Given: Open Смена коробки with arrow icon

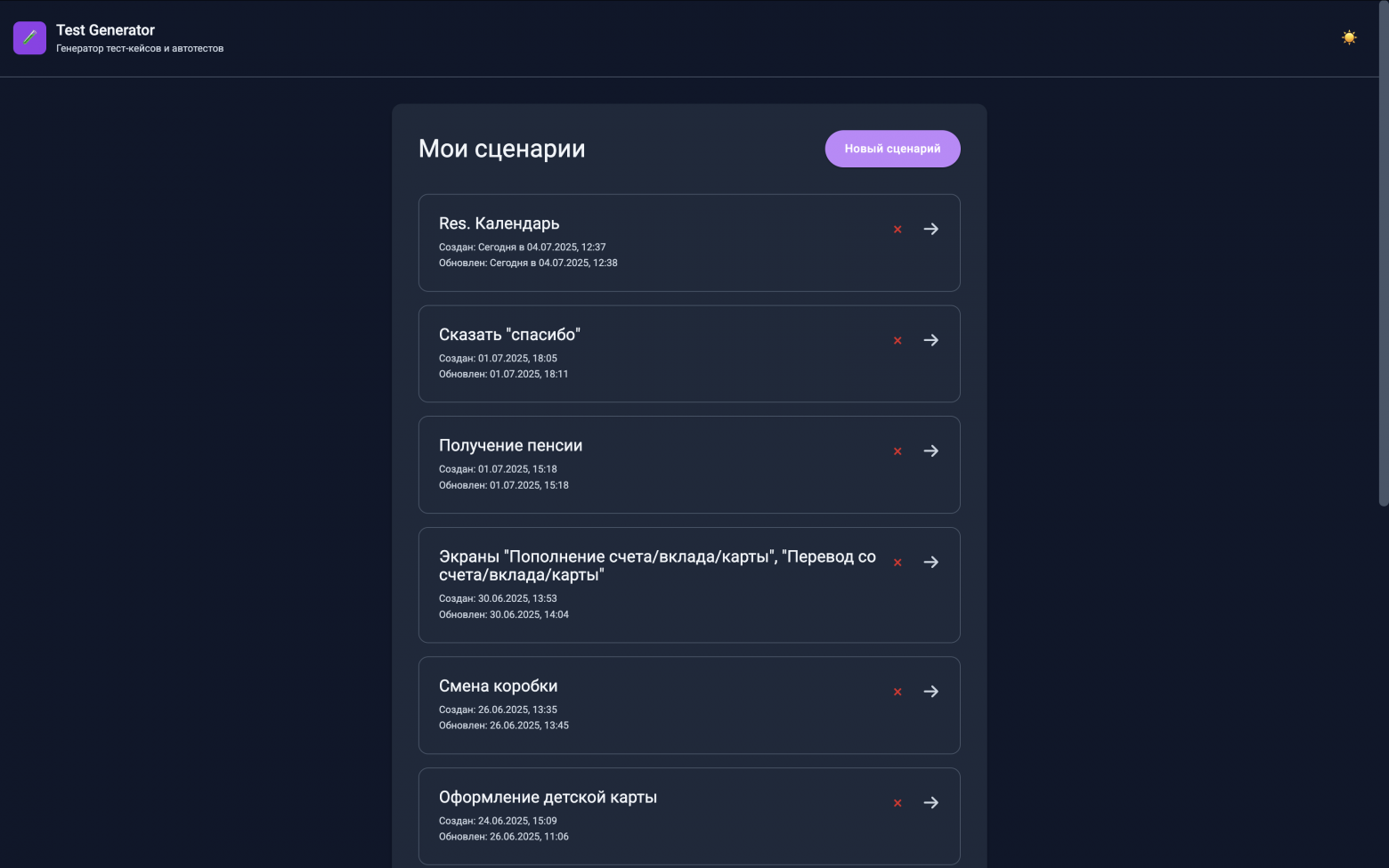Looking at the screenshot, I should click(x=931, y=692).
